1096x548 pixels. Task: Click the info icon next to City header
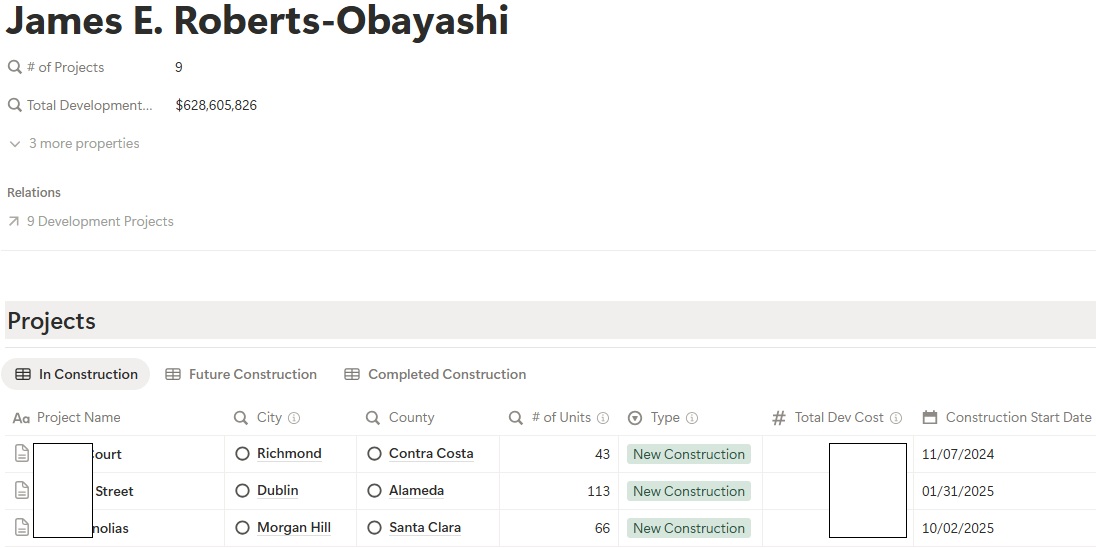[294, 418]
